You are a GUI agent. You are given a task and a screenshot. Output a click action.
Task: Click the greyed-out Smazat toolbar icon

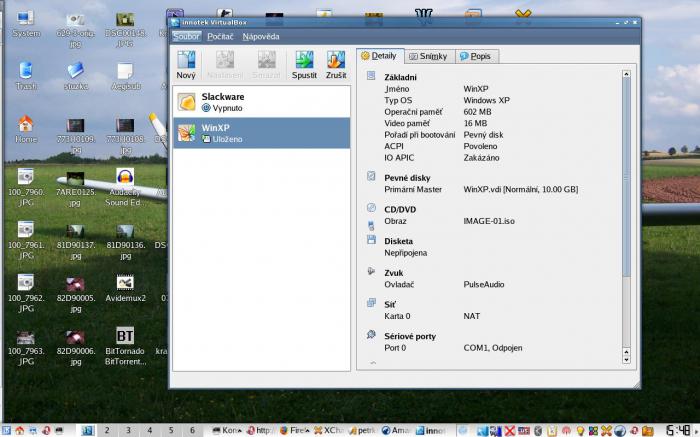pyautogui.click(x=266, y=65)
